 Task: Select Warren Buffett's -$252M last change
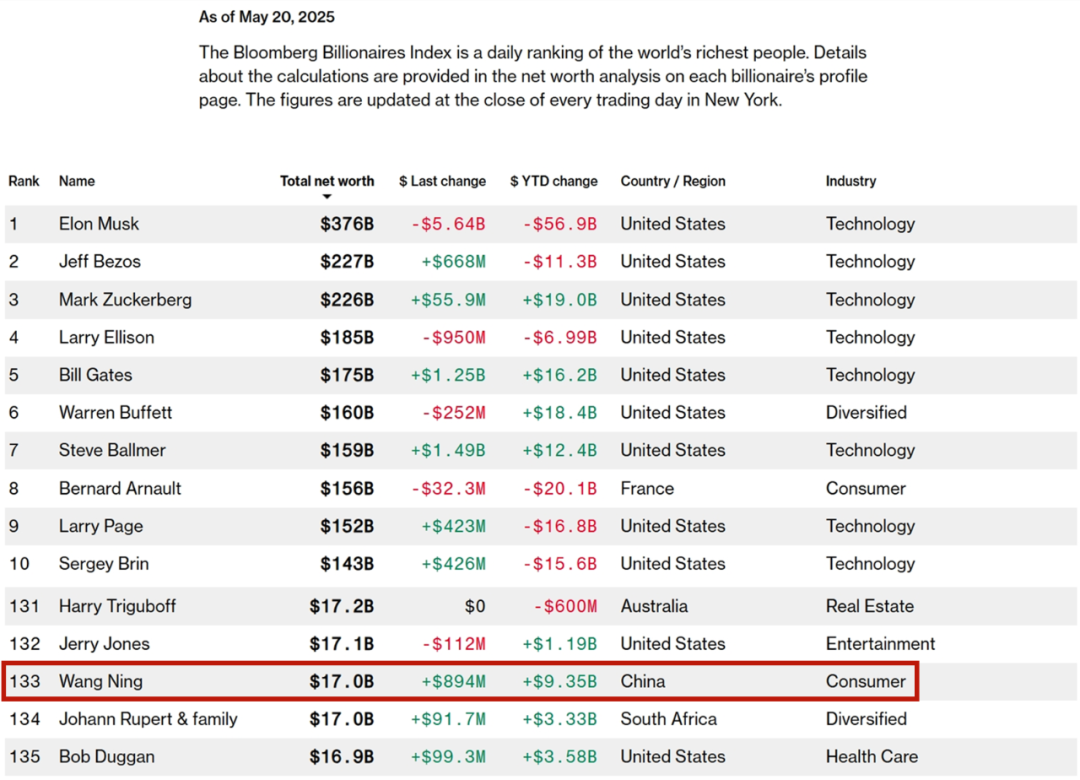click(453, 413)
